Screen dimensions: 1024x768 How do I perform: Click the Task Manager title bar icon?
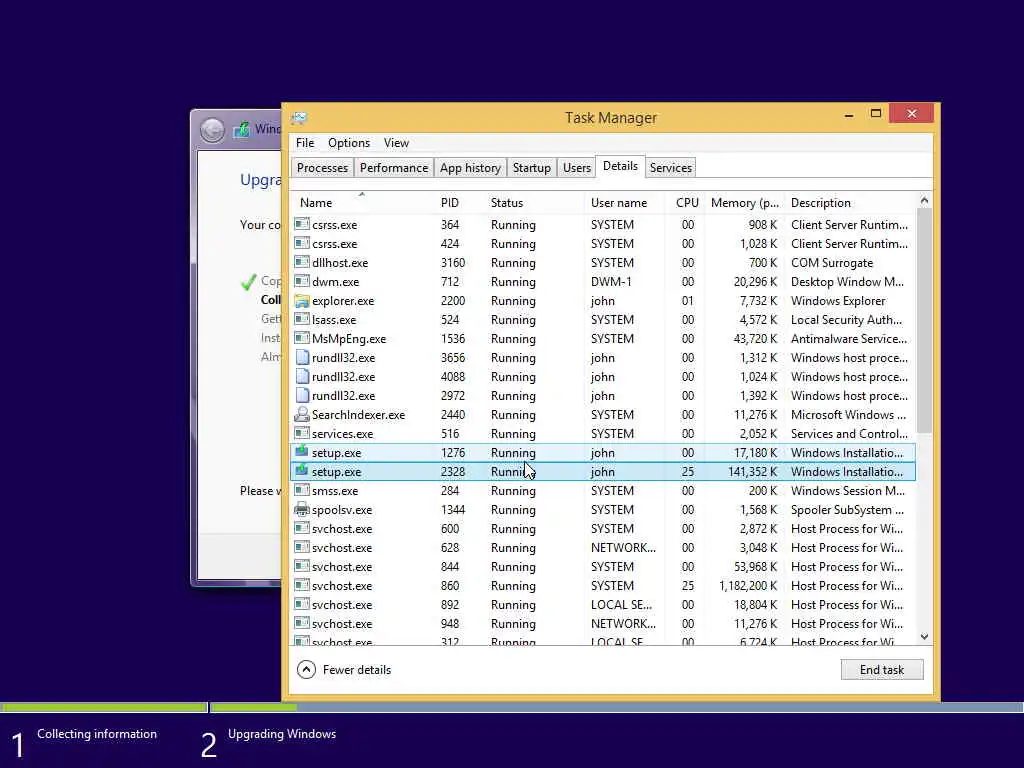[299, 118]
